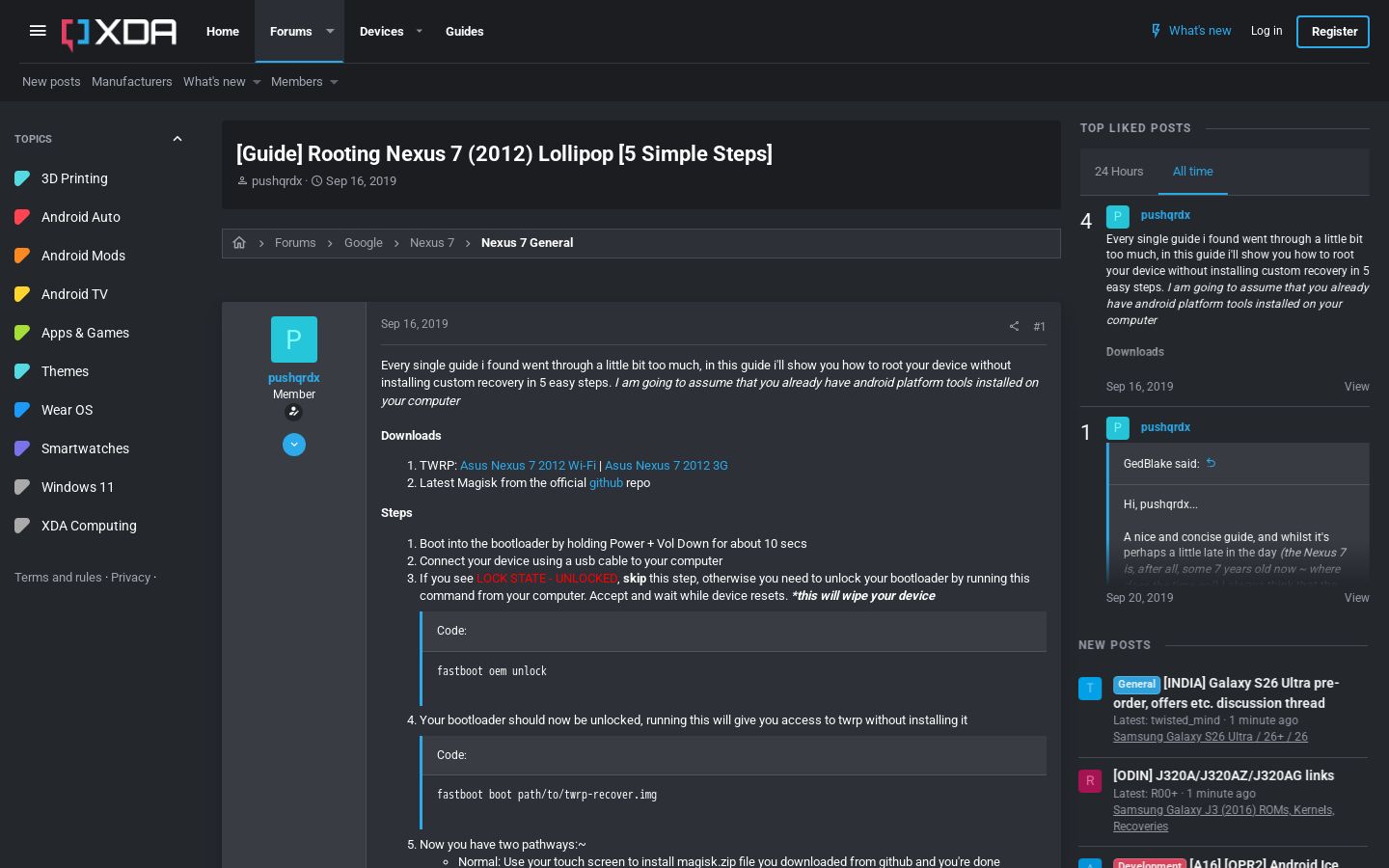Go to the Home nav item

(223, 31)
